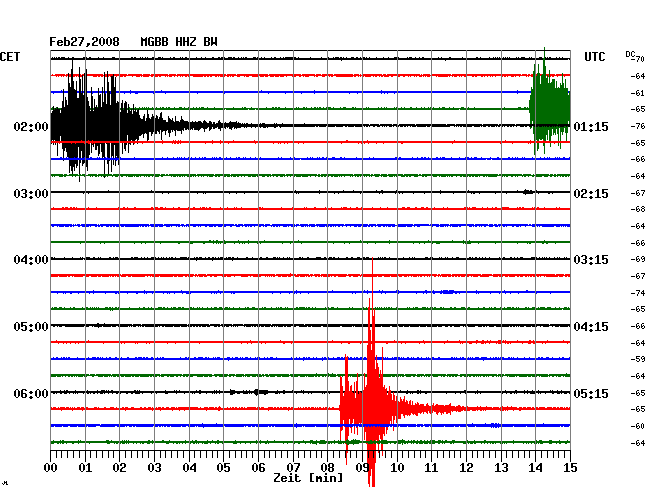Click the 05:15 UTC time label

(591, 393)
